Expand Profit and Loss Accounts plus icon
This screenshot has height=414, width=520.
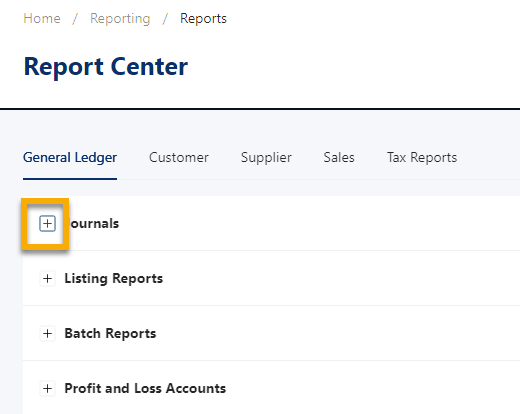pyautogui.click(x=47, y=388)
